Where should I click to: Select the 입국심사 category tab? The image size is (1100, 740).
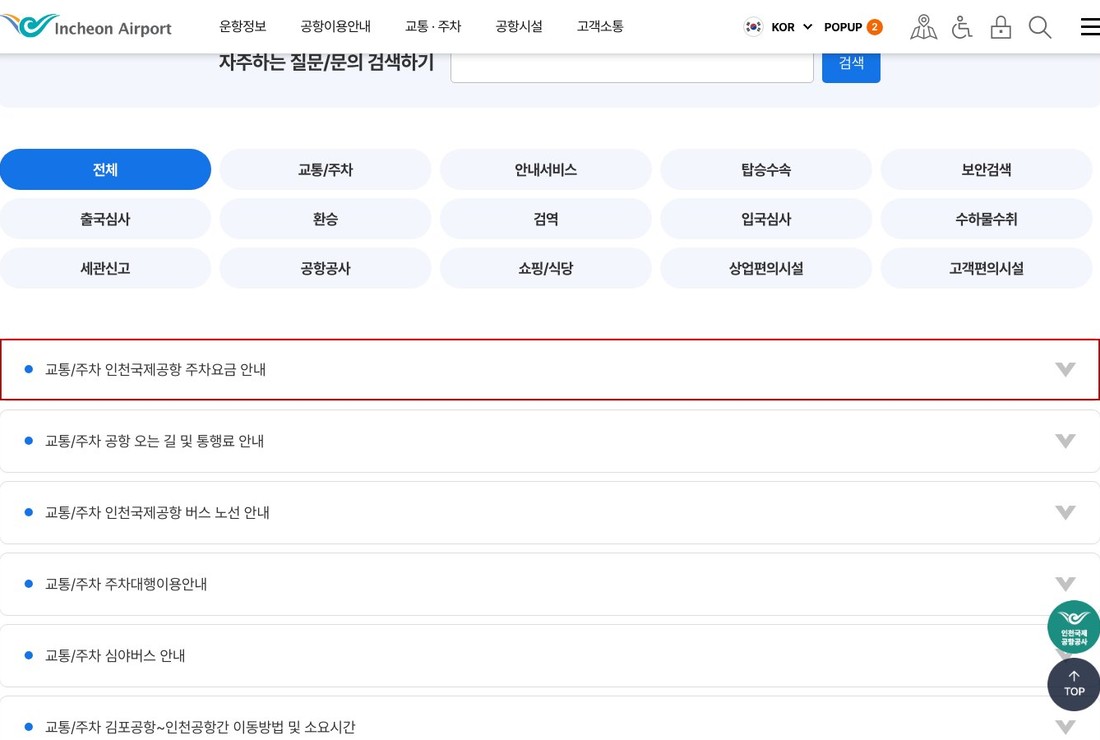point(766,219)
